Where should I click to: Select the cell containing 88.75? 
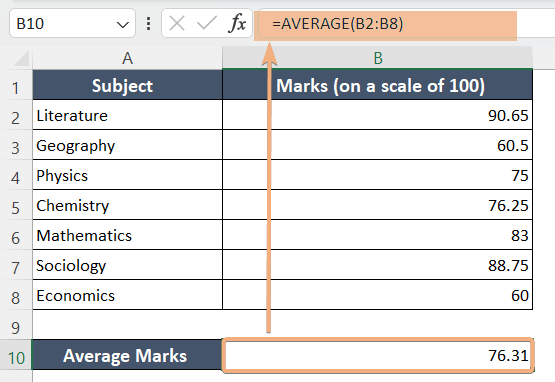click(x=377, y=265)
